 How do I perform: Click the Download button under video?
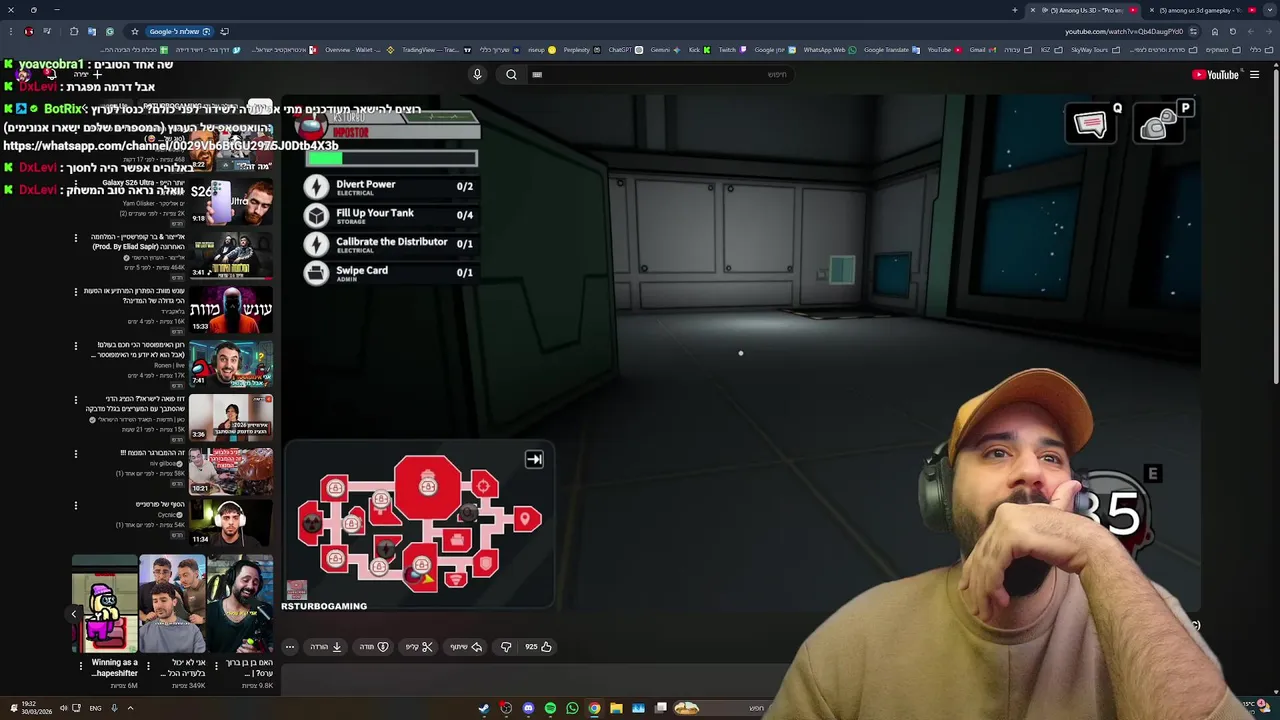click(326, 647)
